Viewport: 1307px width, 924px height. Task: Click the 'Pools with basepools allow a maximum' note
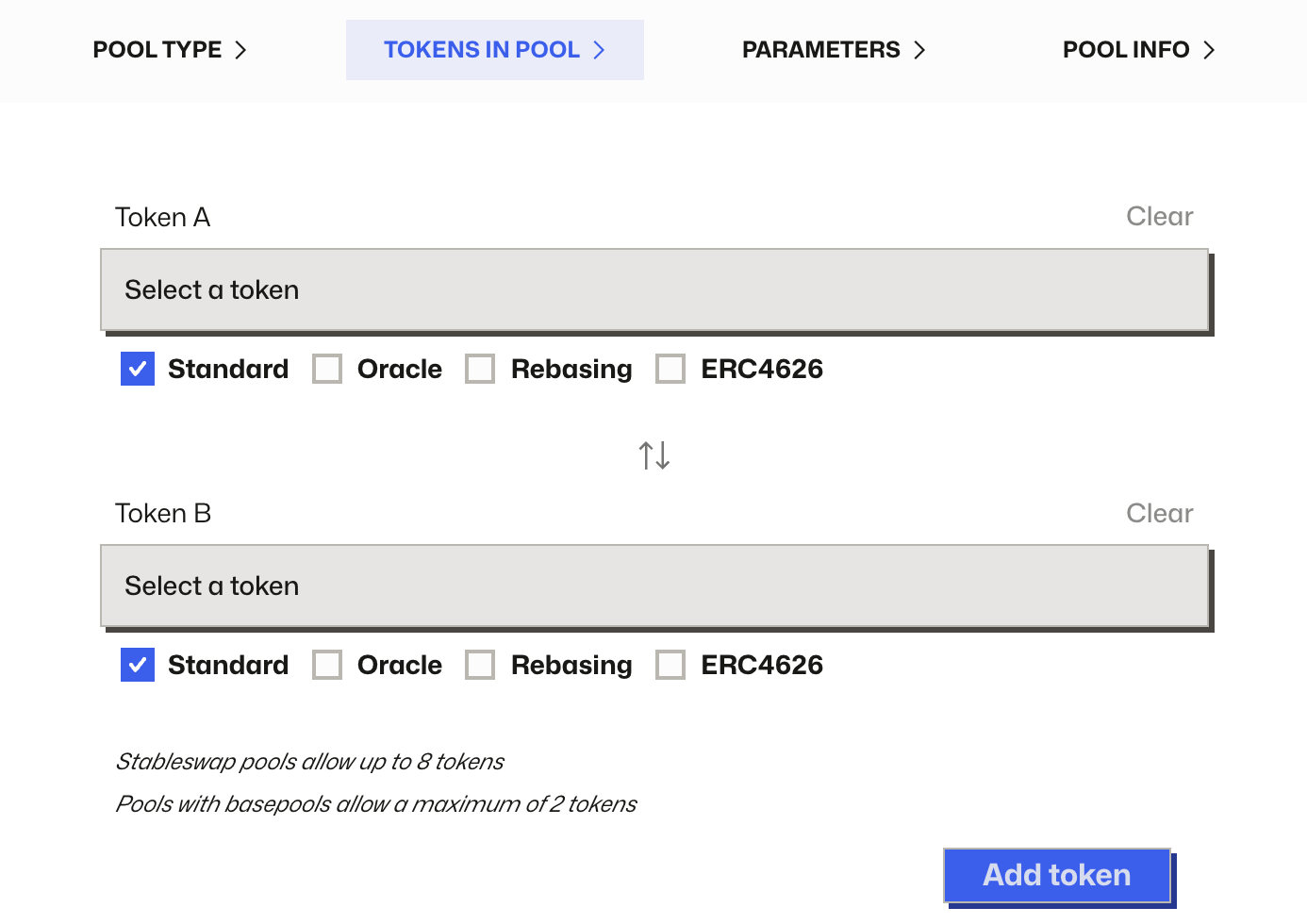tap(375, 803)
